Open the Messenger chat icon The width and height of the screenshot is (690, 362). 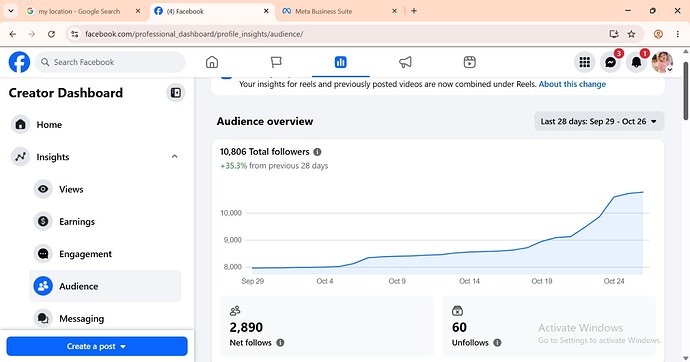[x=610, y=62]
